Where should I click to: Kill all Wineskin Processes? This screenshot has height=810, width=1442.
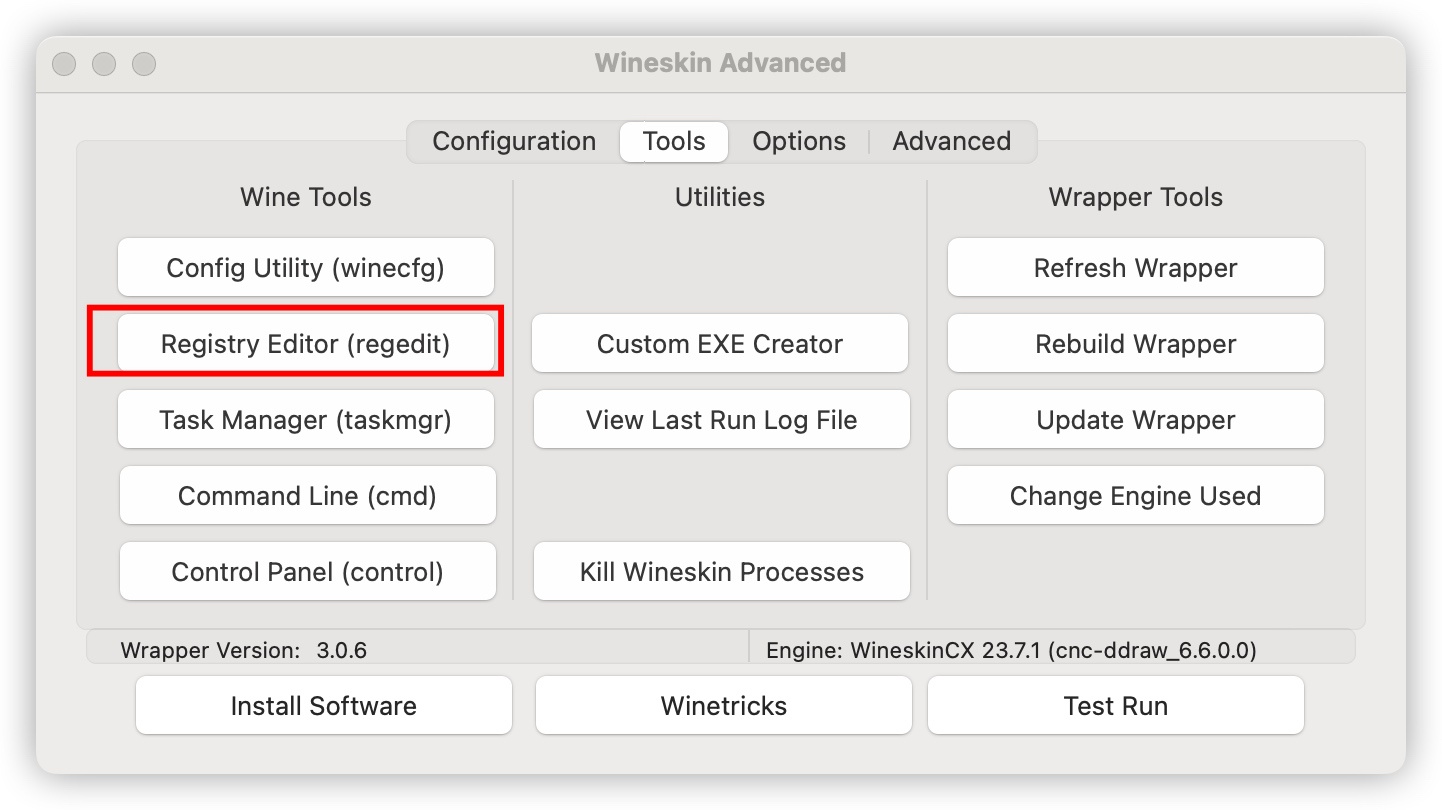point(721,571)
